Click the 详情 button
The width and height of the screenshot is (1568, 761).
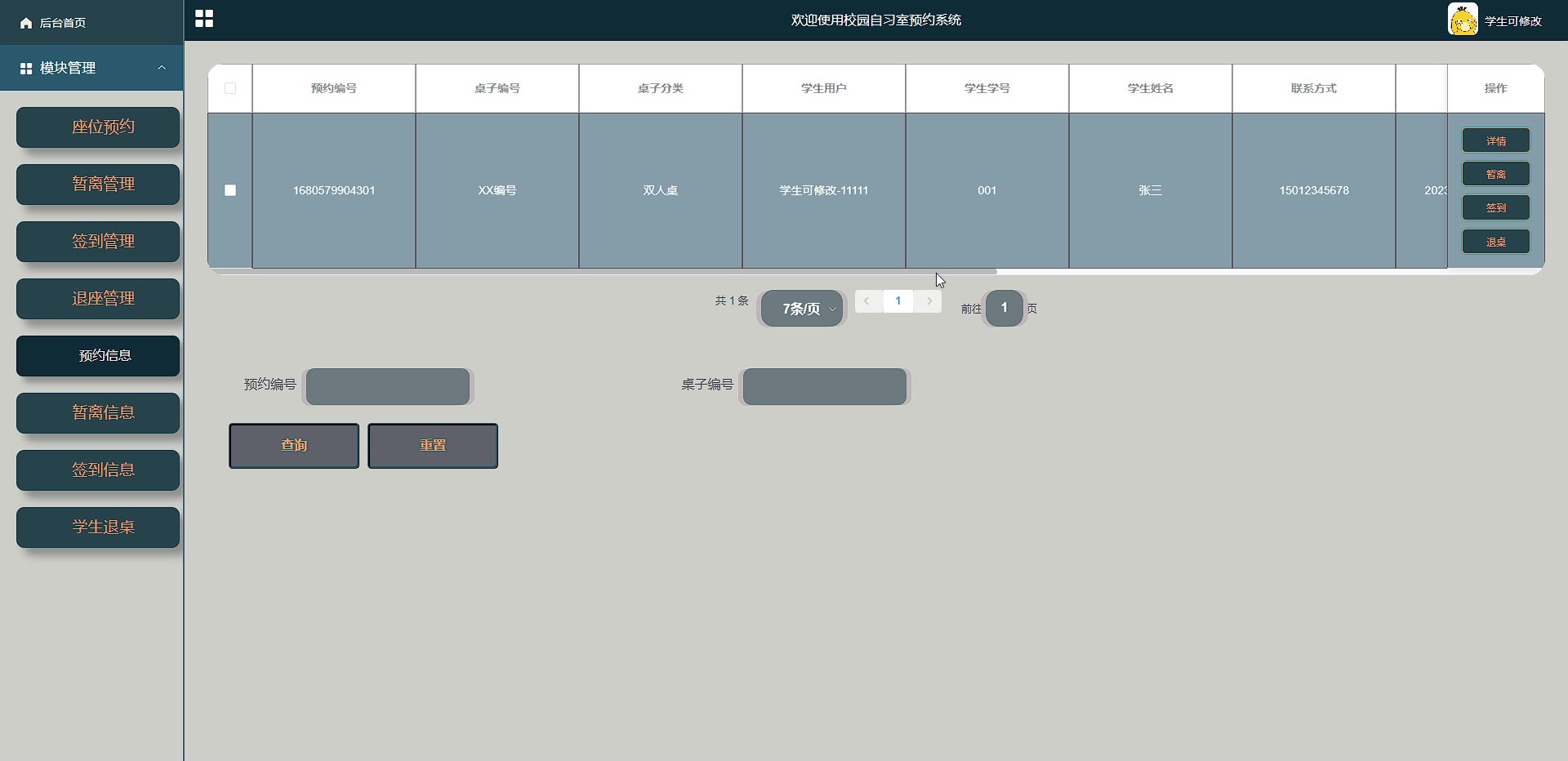(1496, 140)
